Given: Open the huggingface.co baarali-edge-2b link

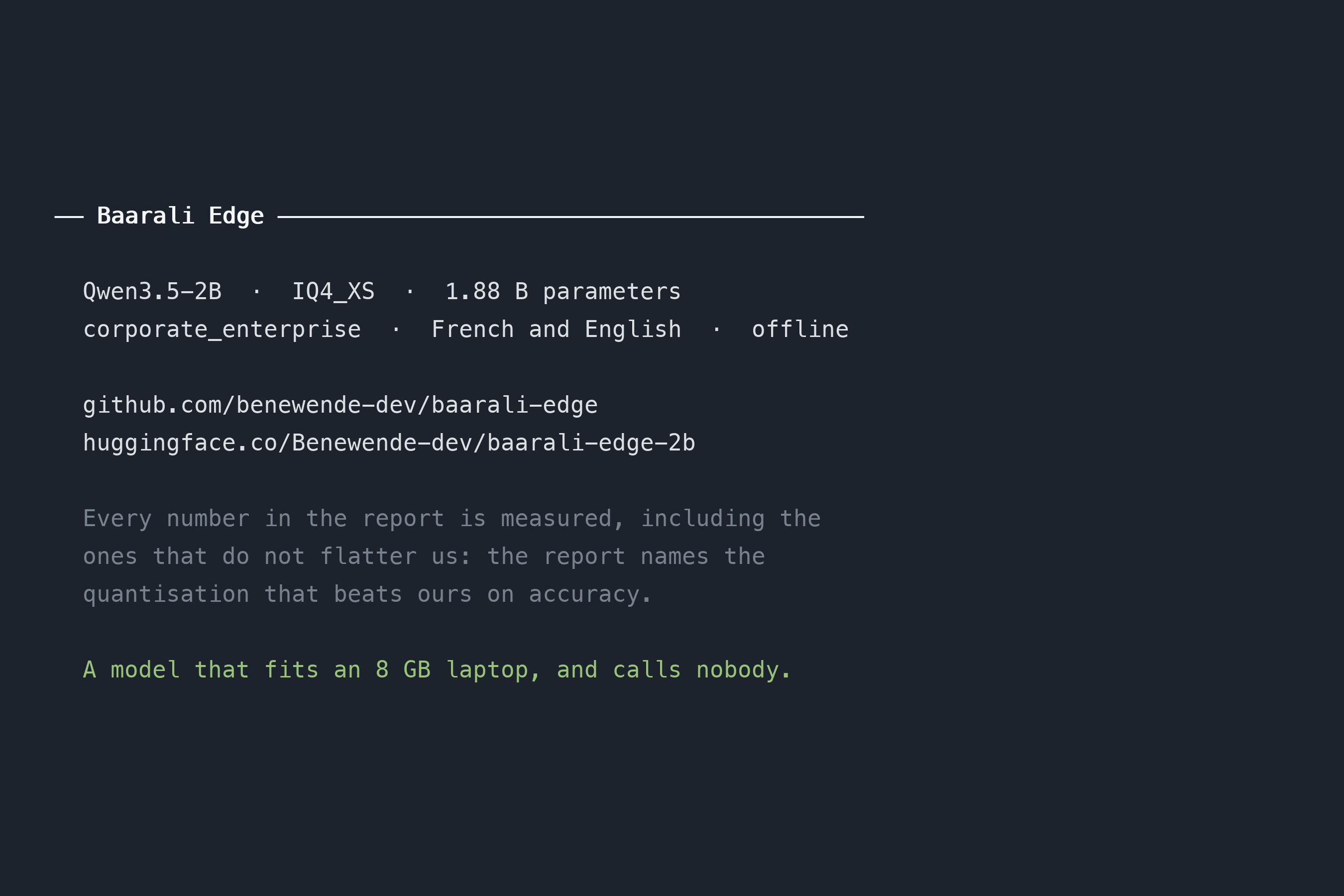Looking at the screenshot, I should coord(389,443).
